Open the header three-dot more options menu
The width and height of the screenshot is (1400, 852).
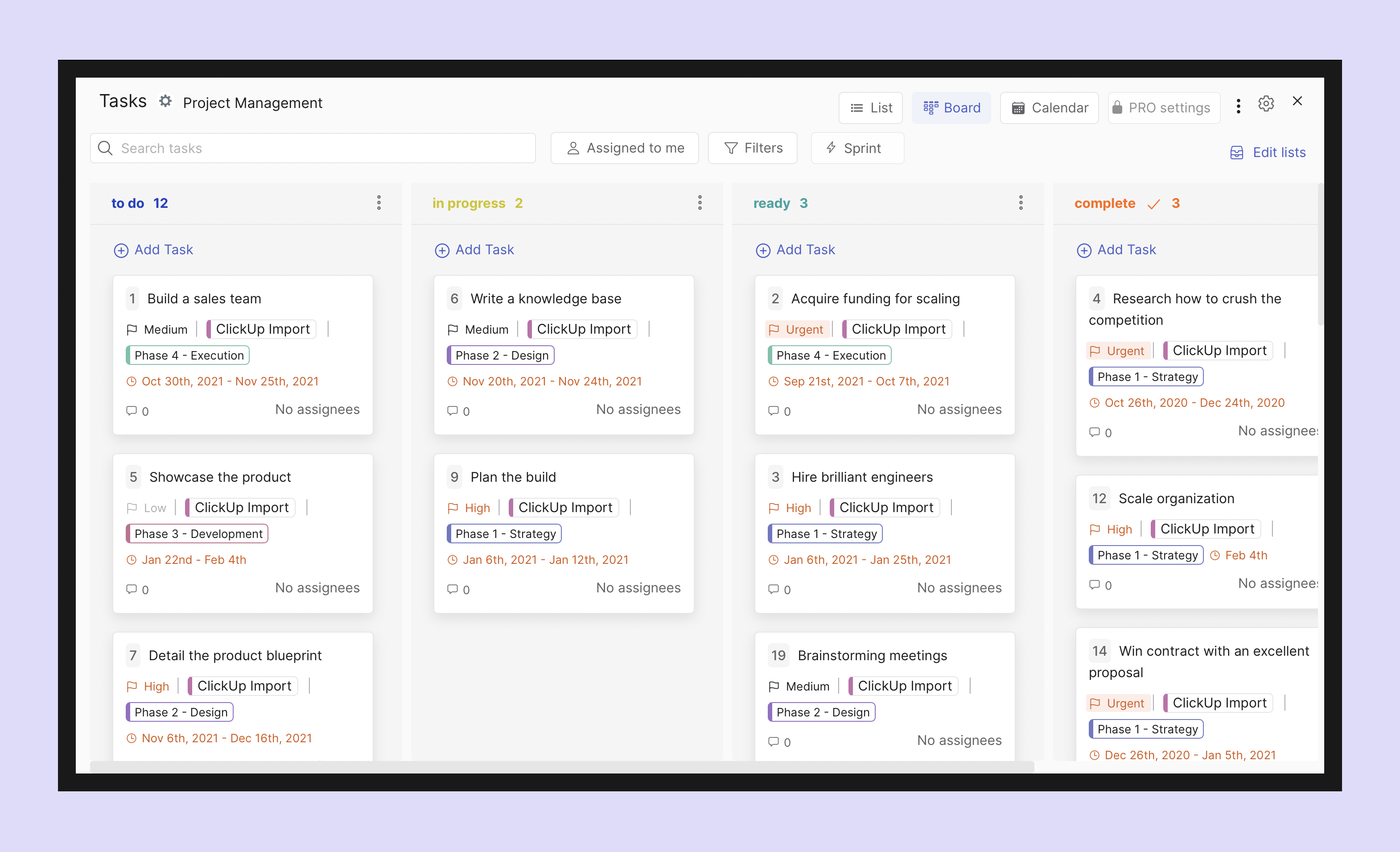click(x=1238, y=106)
